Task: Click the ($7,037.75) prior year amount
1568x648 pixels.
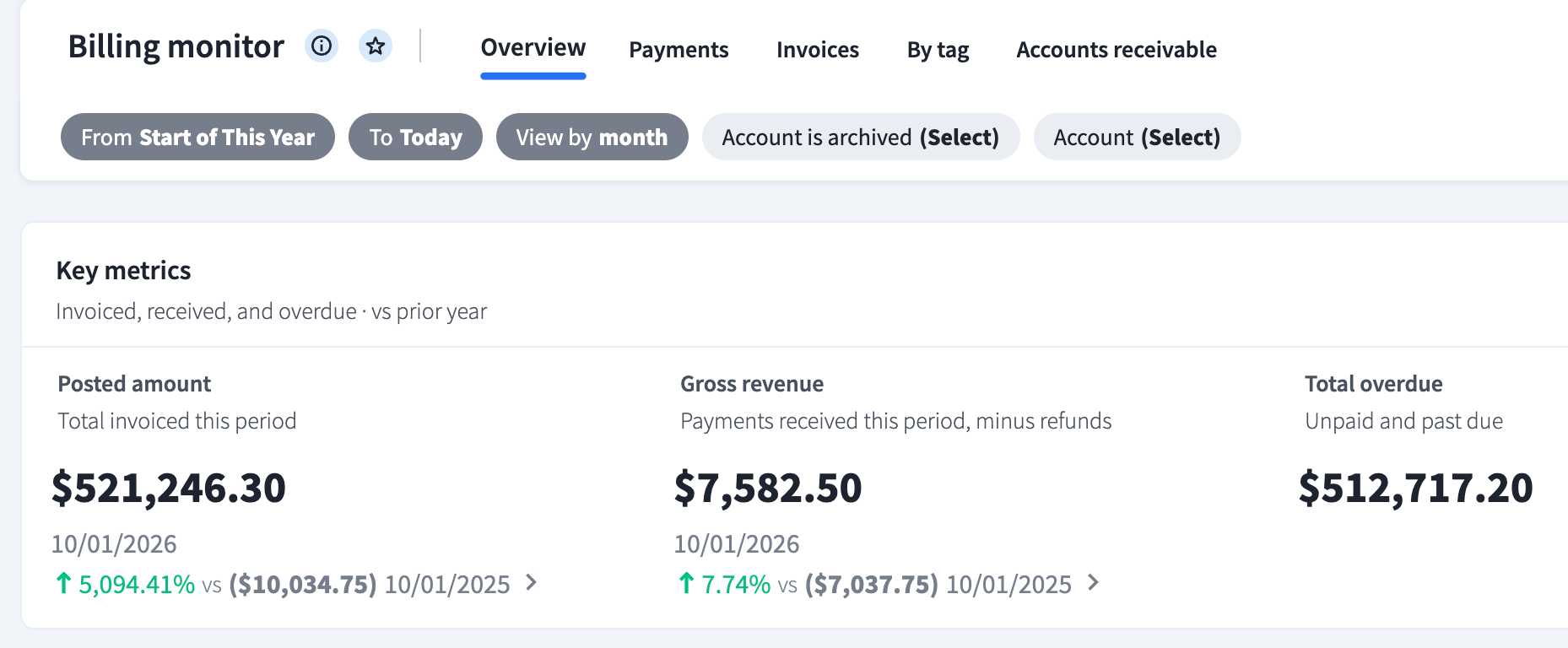Action: [872, 584]
